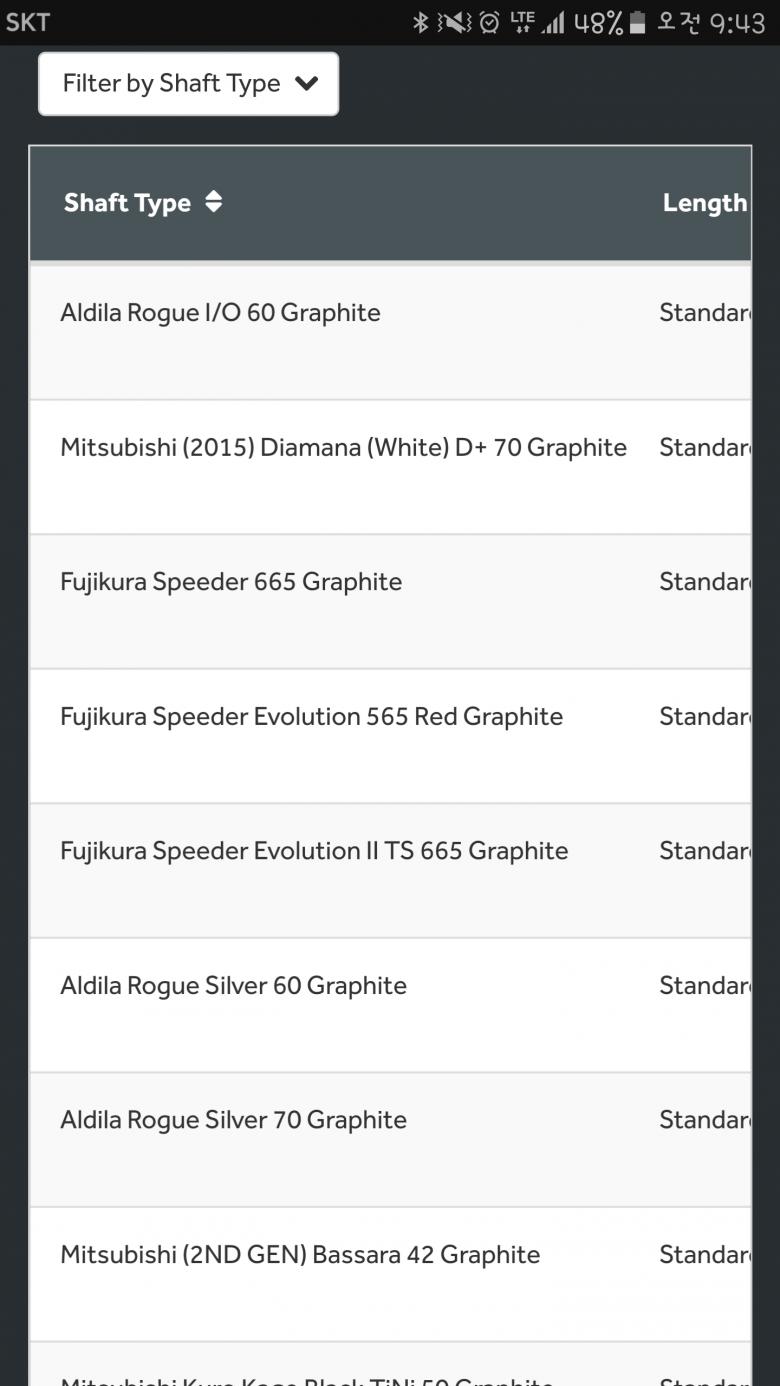
Task: Tap the SKT carrier label
Action: click(28, 22)
